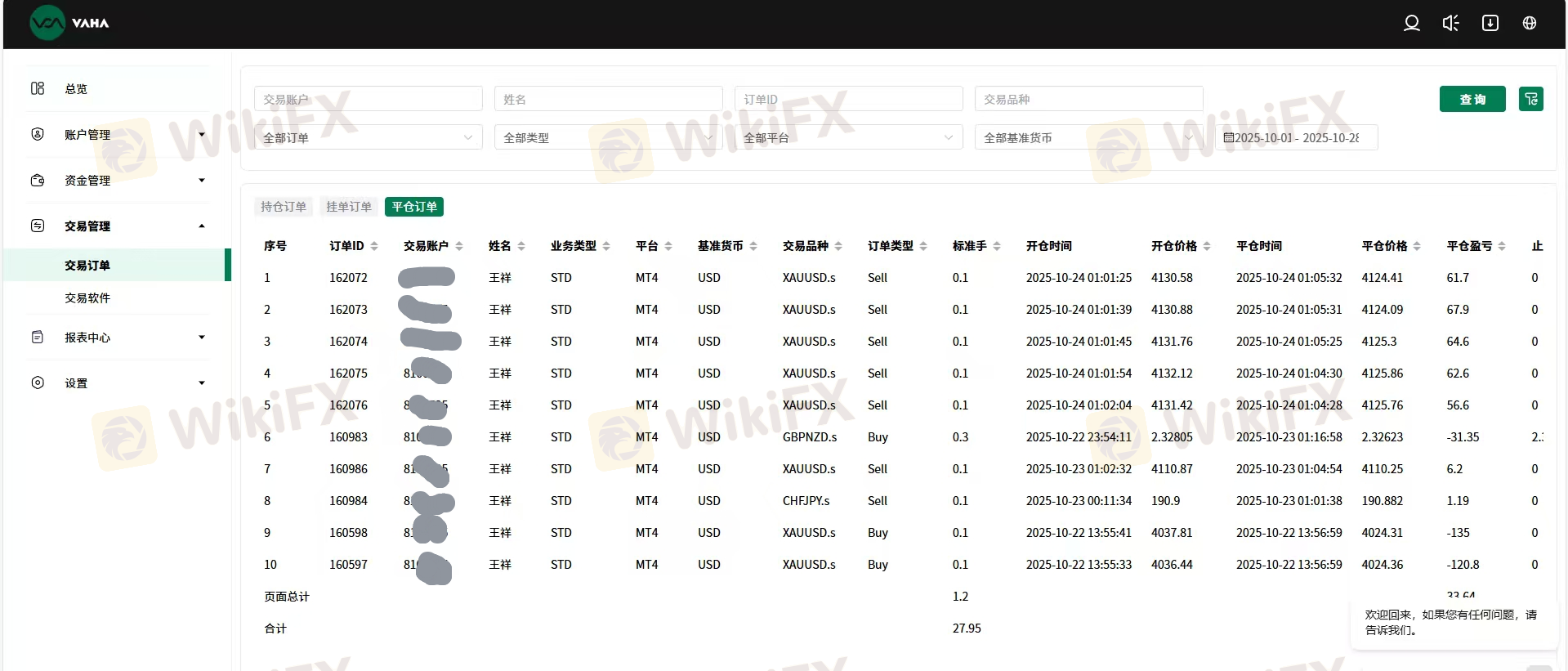
Task: Click the 交易管理 sidebar icon
Action: coord(38,226)
